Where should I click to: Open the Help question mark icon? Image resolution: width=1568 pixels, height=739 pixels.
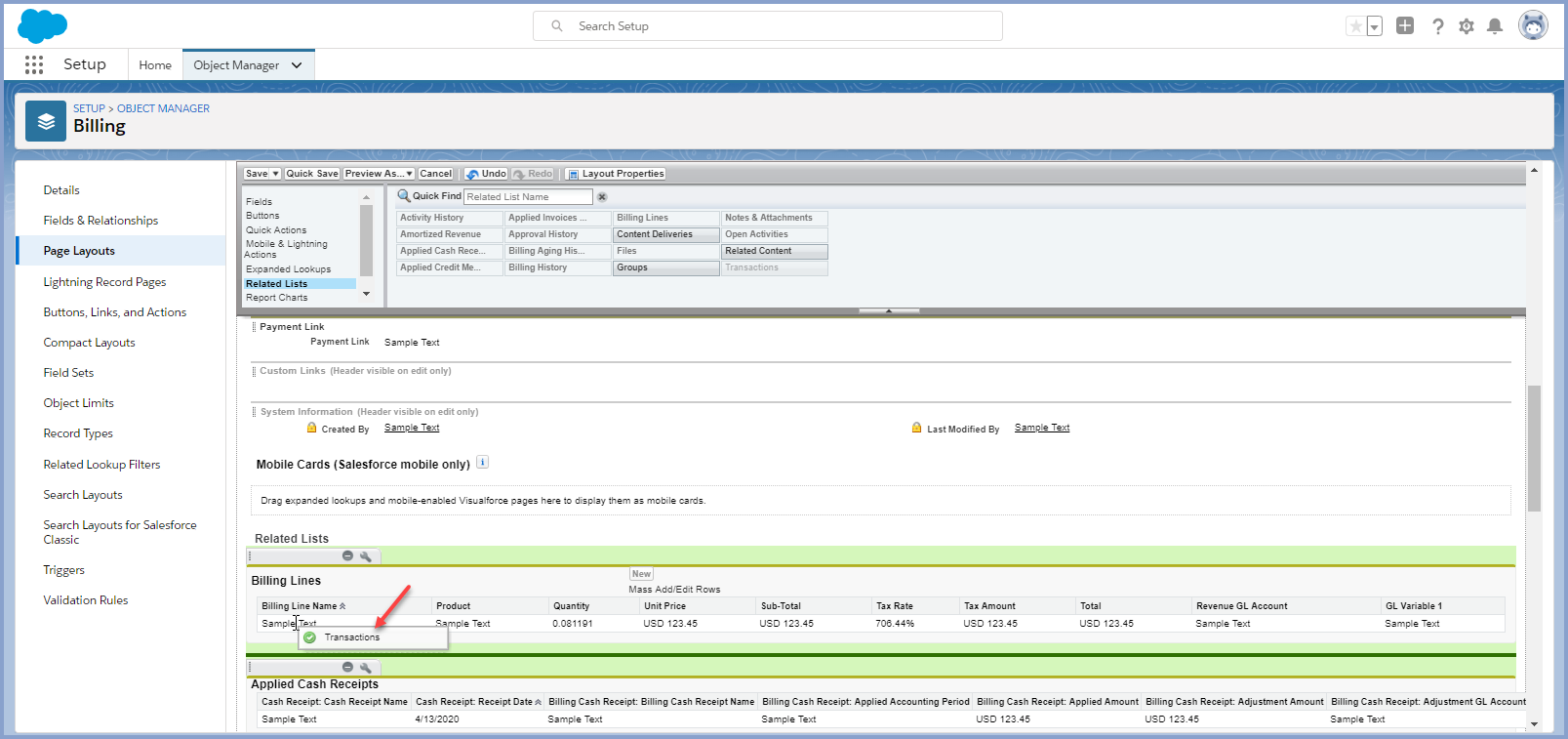pos(1437,26)
